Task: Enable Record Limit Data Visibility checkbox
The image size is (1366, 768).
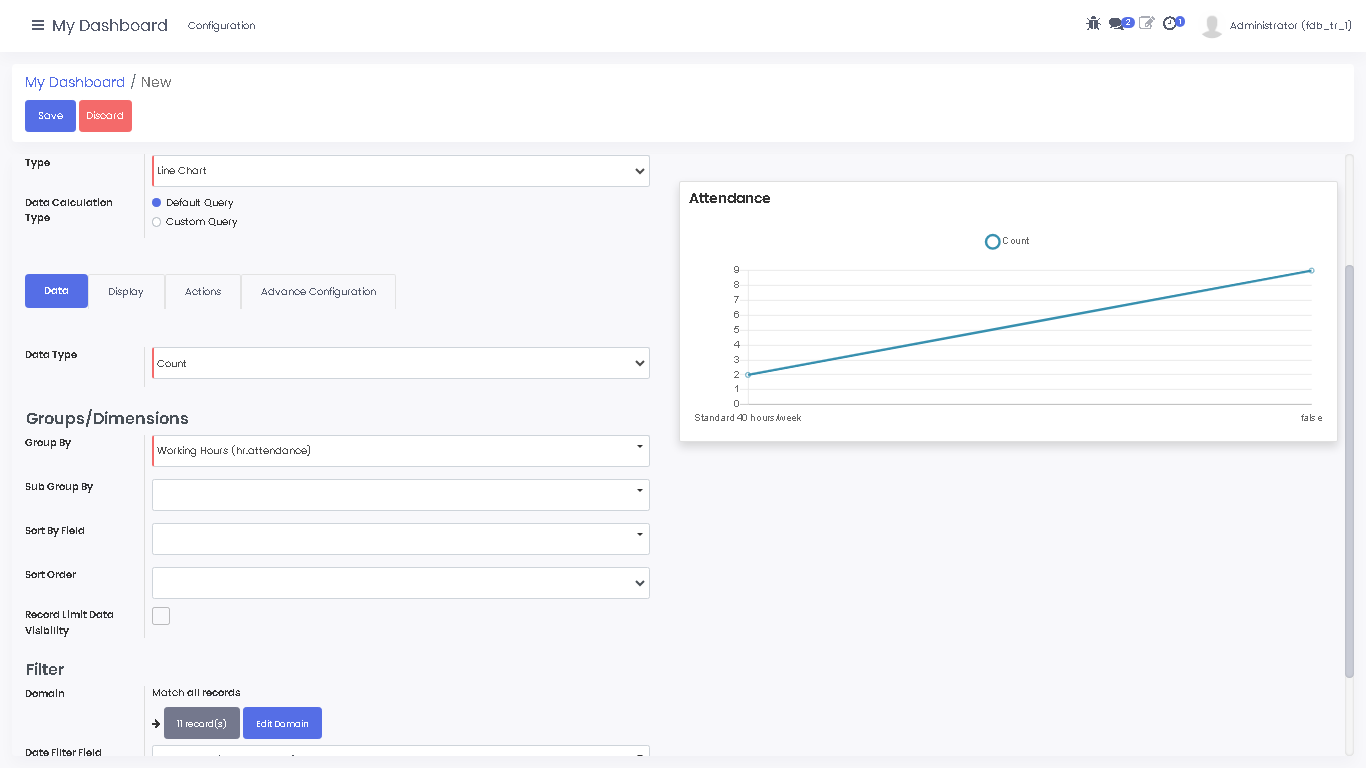Action: pyautogui.click(x=161, y=616)
